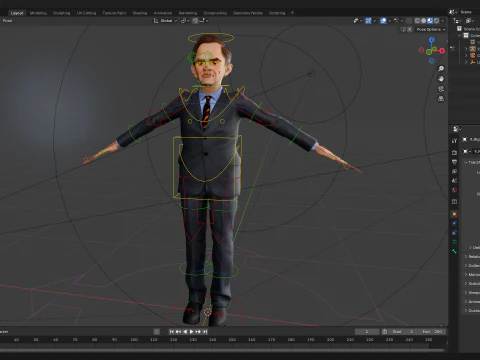Image resolution: width=480 pixels, height=360 pixels.
Task: Select the material preview shading mode
Action: (430, 21)
